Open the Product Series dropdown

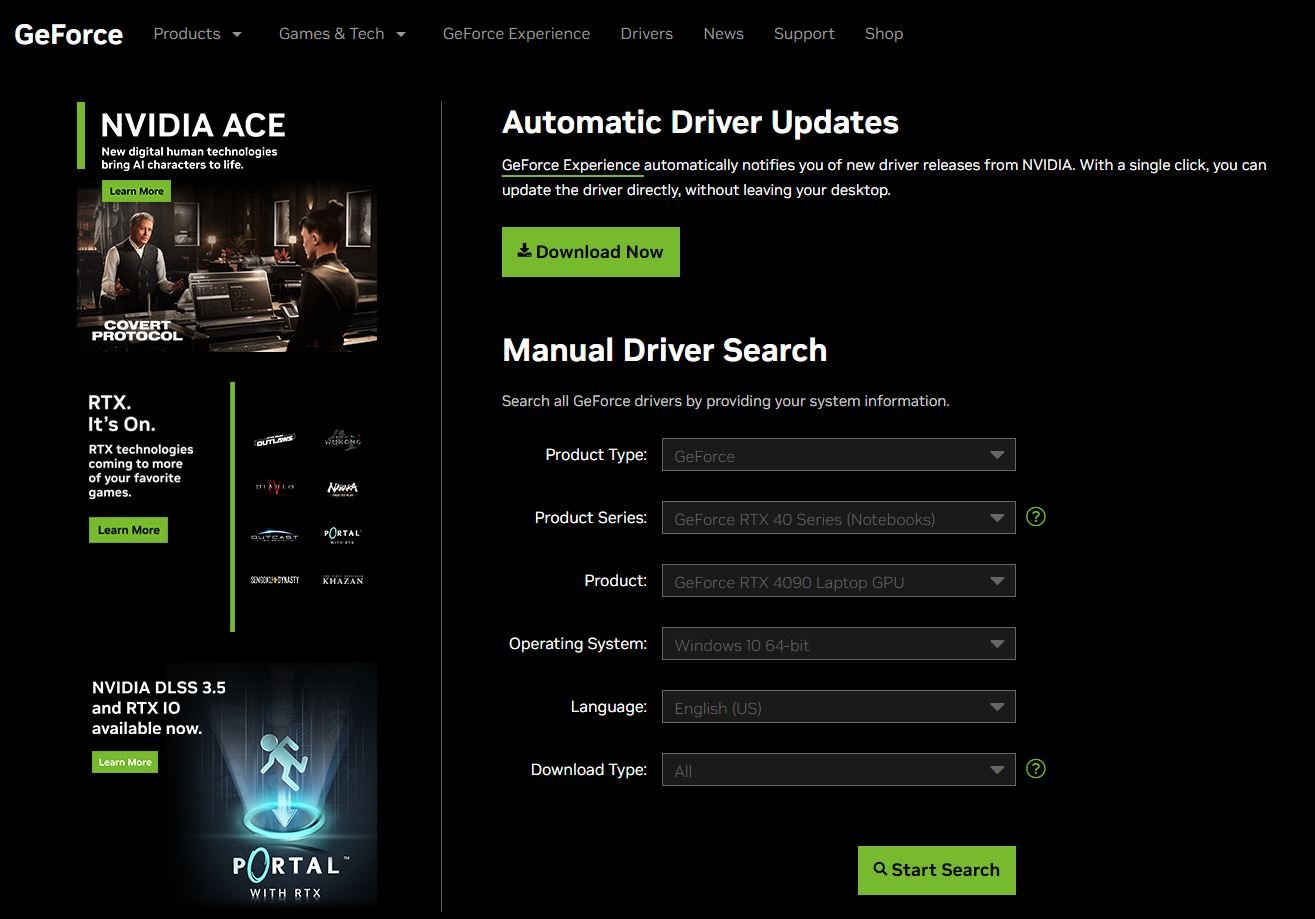pyautogui.click(x=838, y=518)
